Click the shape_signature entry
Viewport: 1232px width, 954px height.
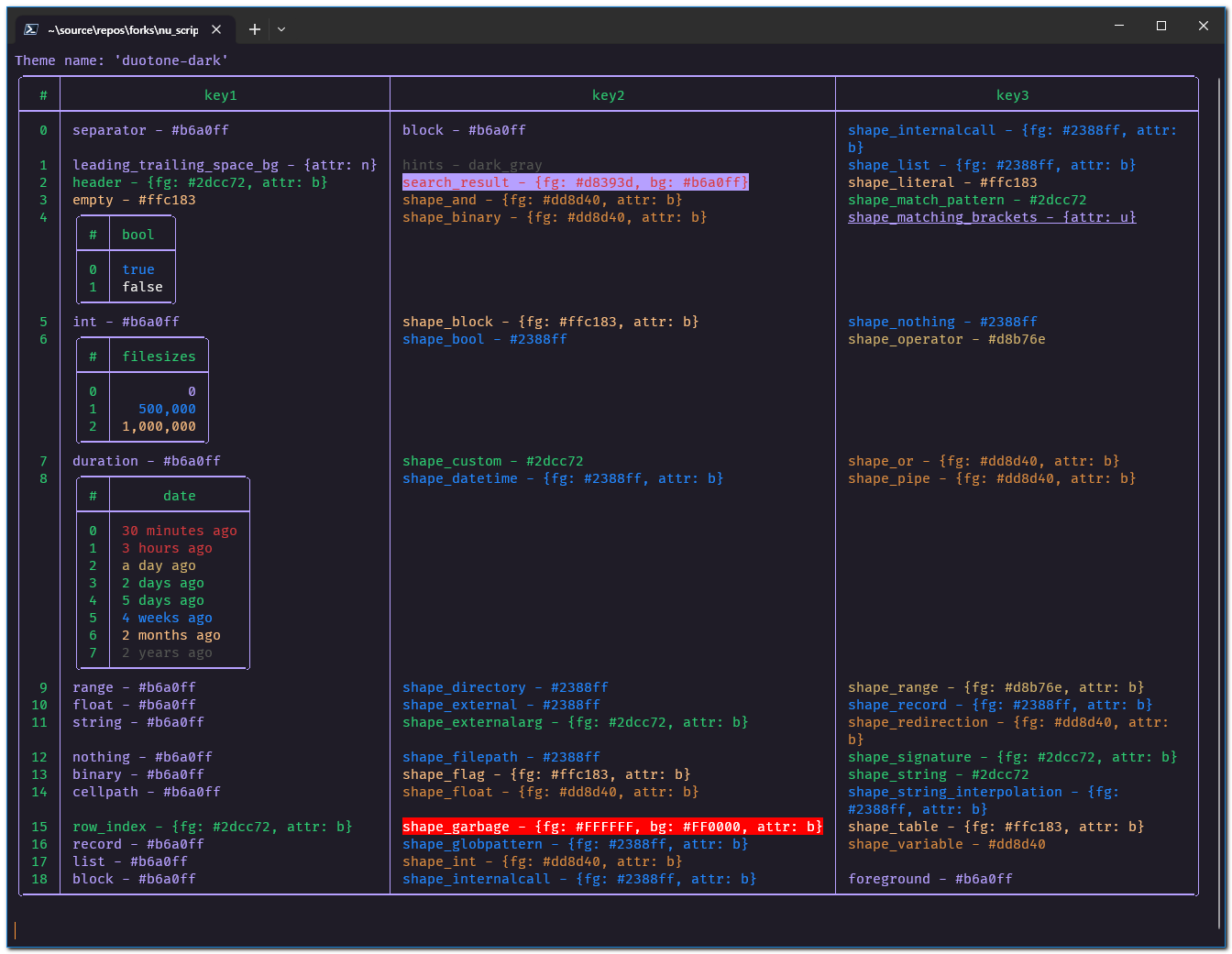tap(1013, 757)
